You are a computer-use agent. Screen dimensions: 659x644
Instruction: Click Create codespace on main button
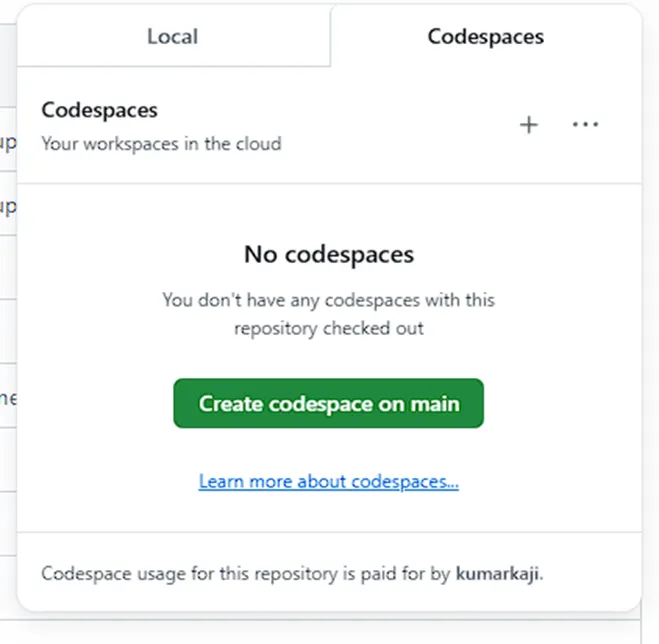click(329, 403)
